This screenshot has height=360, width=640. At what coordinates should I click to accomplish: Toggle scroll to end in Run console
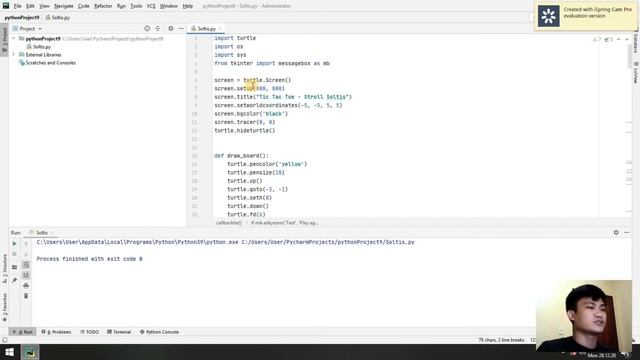26,275
